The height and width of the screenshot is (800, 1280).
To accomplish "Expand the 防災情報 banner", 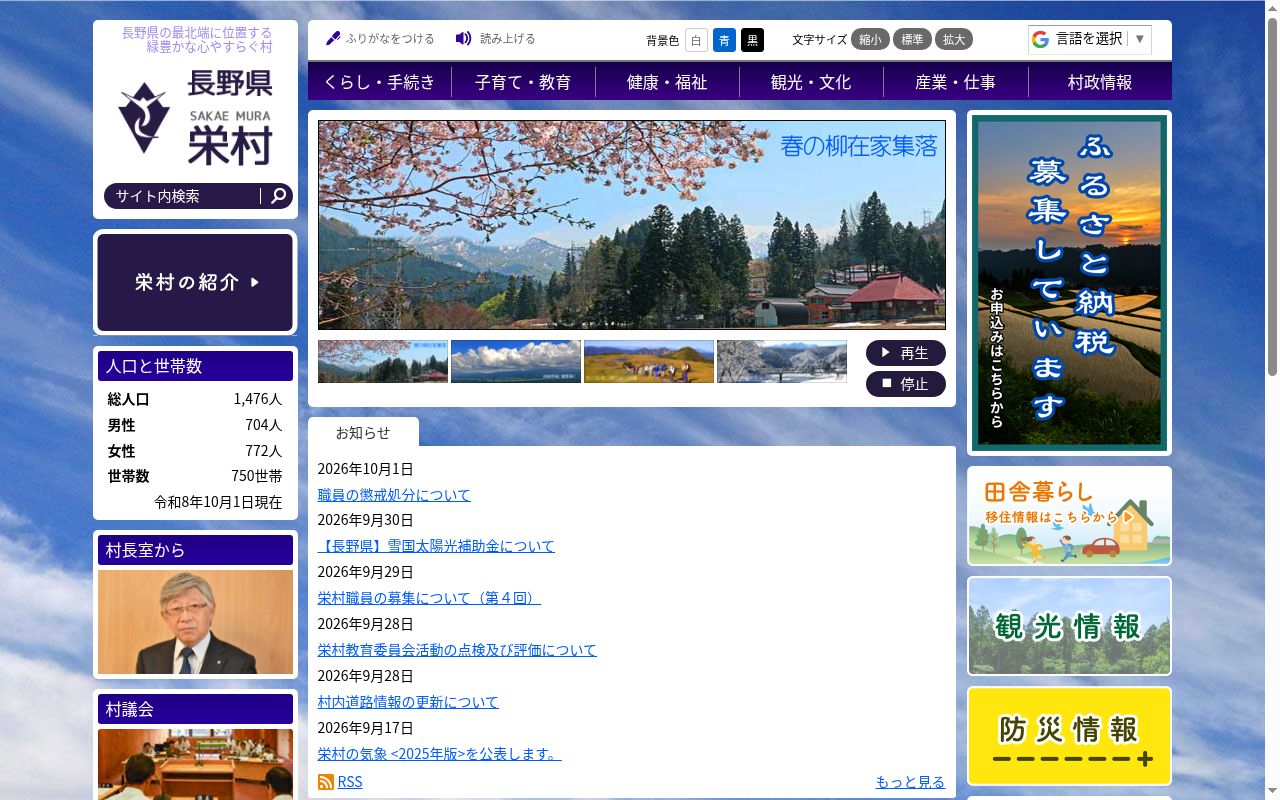I will 1069,736.
